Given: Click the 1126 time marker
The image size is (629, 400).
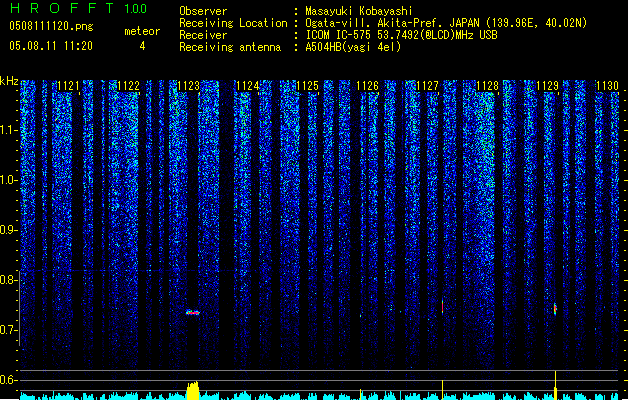Looking at the screenshot, I should coord(367,86).
